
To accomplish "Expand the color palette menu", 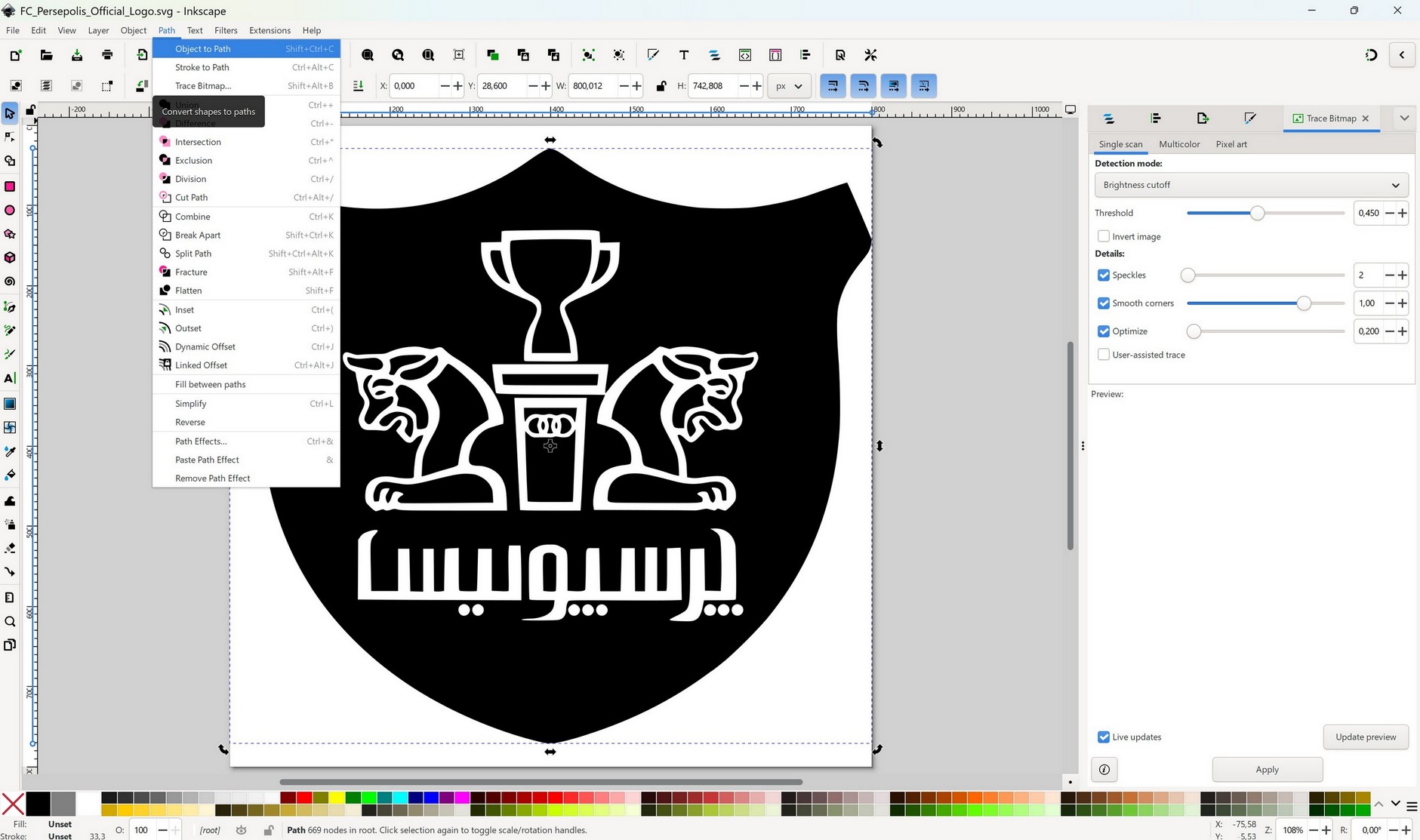I will click(1412, 805).
